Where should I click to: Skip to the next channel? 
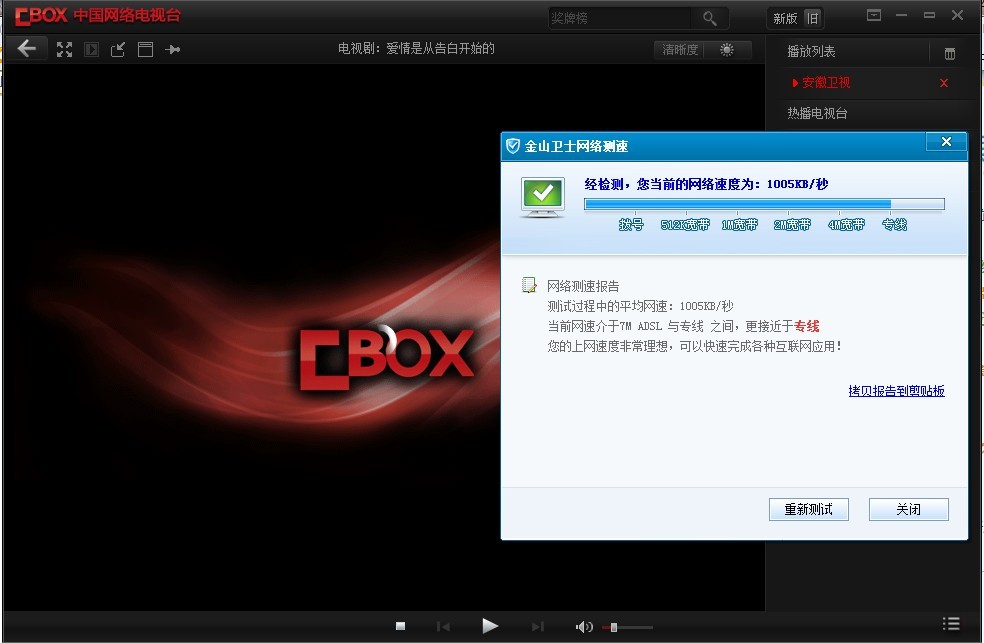[537, 626]
